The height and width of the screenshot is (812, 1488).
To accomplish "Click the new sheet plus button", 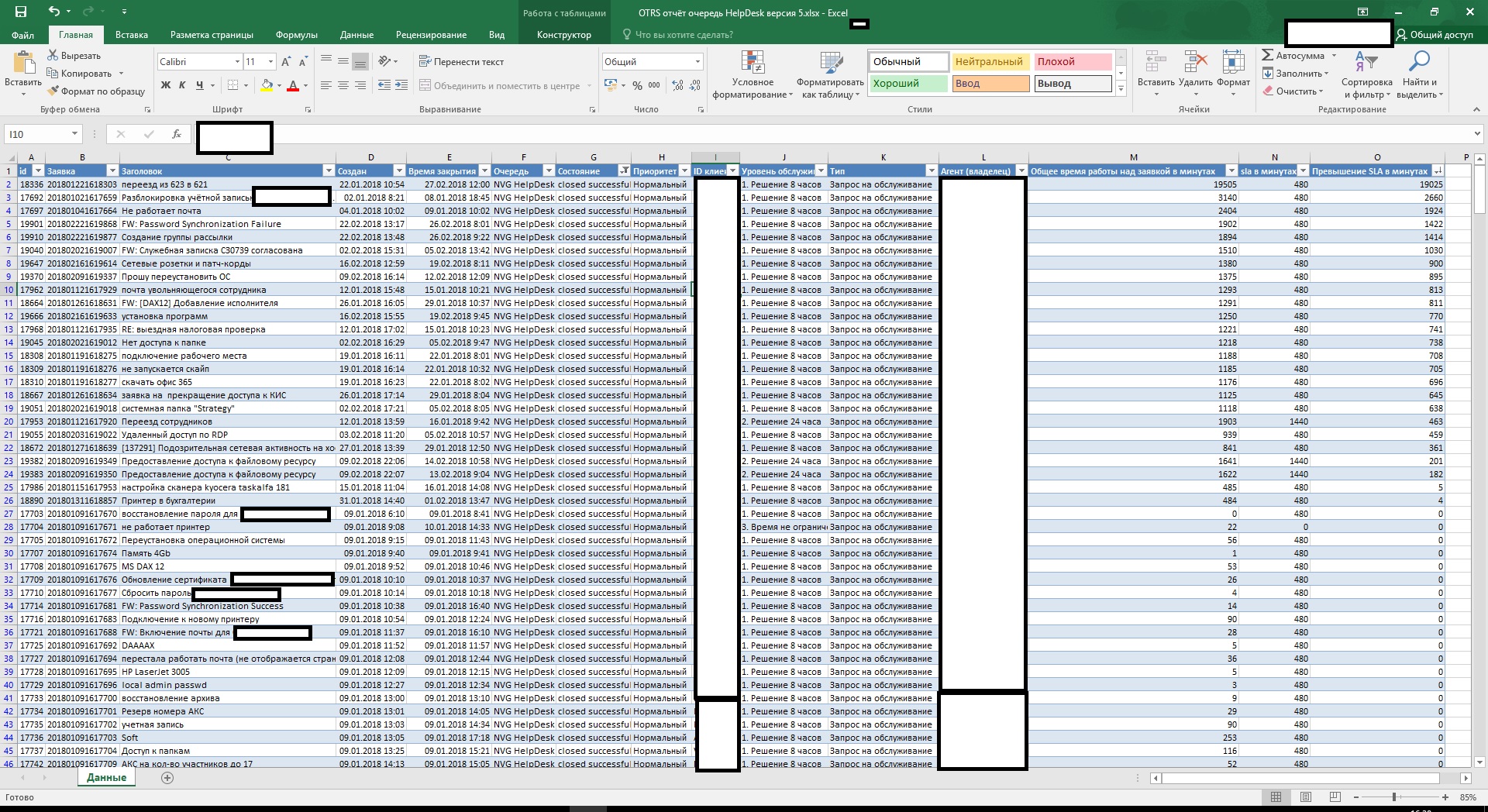I will pyautogui.click(x=167, y=778).
